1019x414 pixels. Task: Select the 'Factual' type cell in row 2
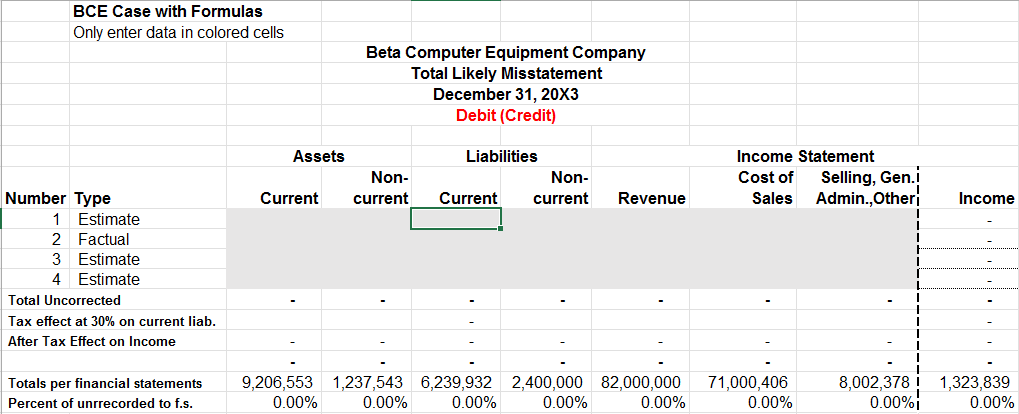[x=104, y=239]
